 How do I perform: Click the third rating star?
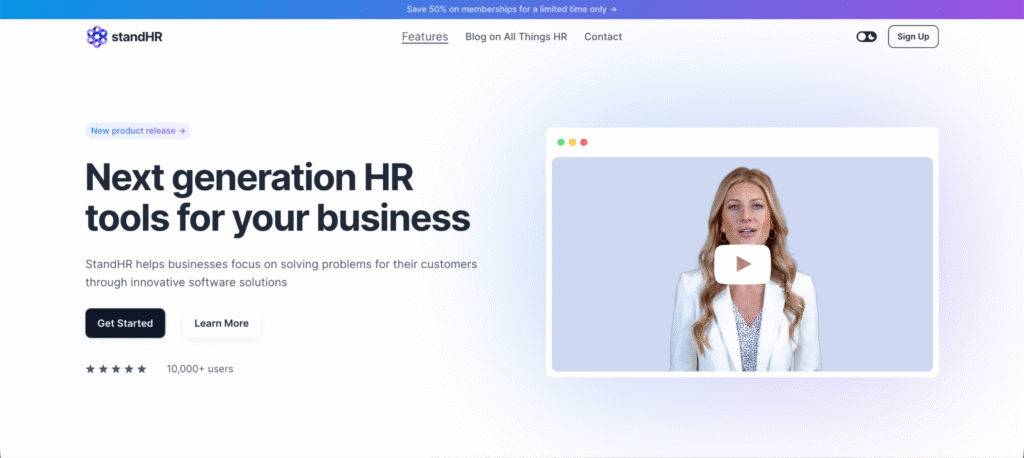pos(116,369)
